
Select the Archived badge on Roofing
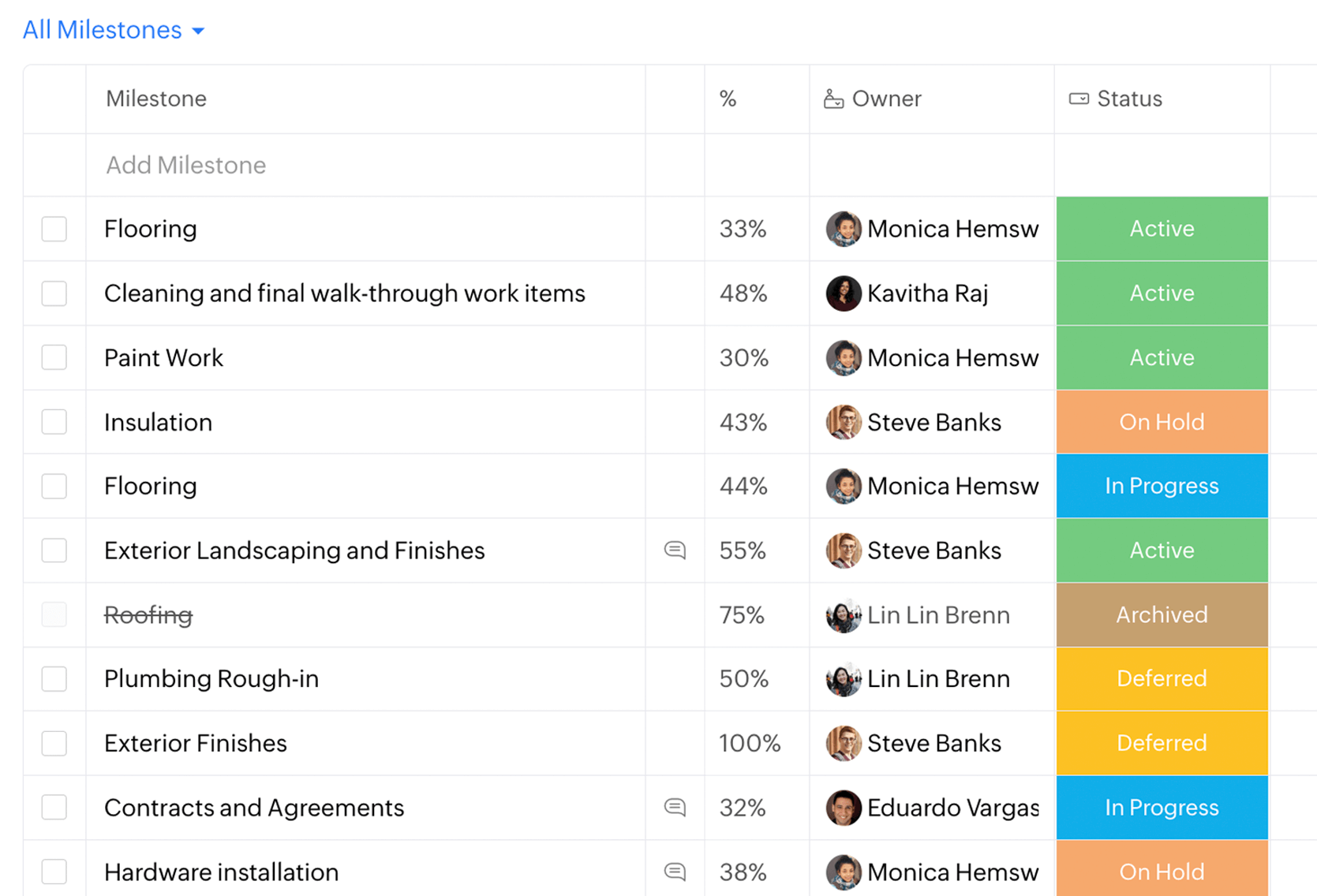coord(1162,615)
